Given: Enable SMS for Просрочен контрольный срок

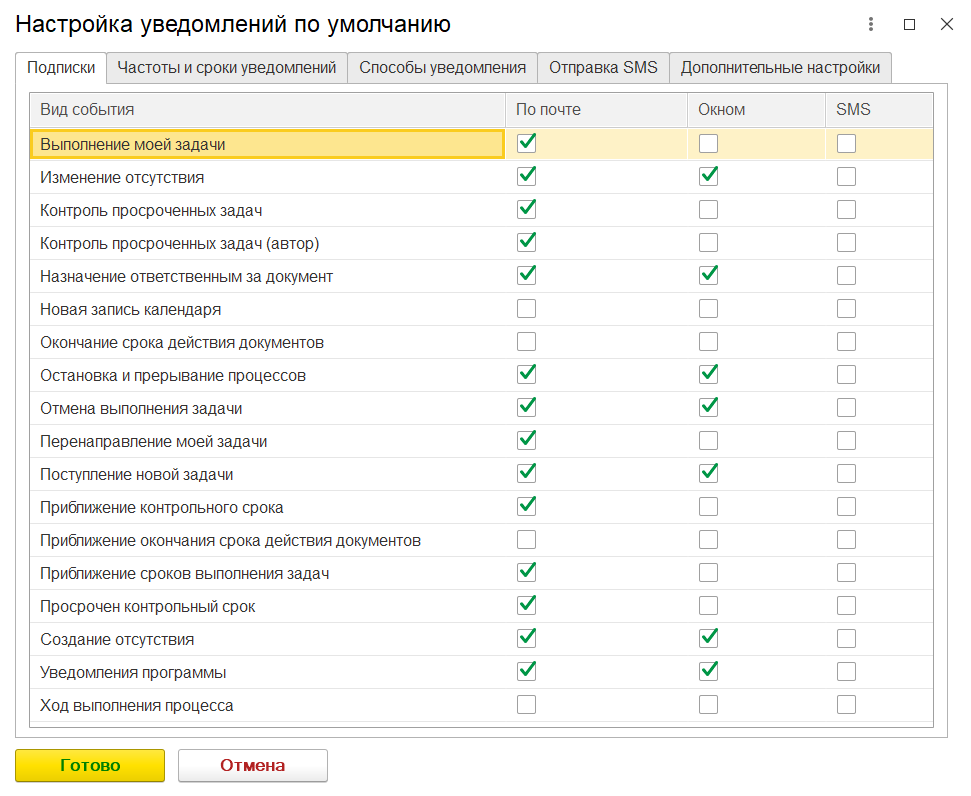Looking at the screenshot, I should tap(846, 606).
